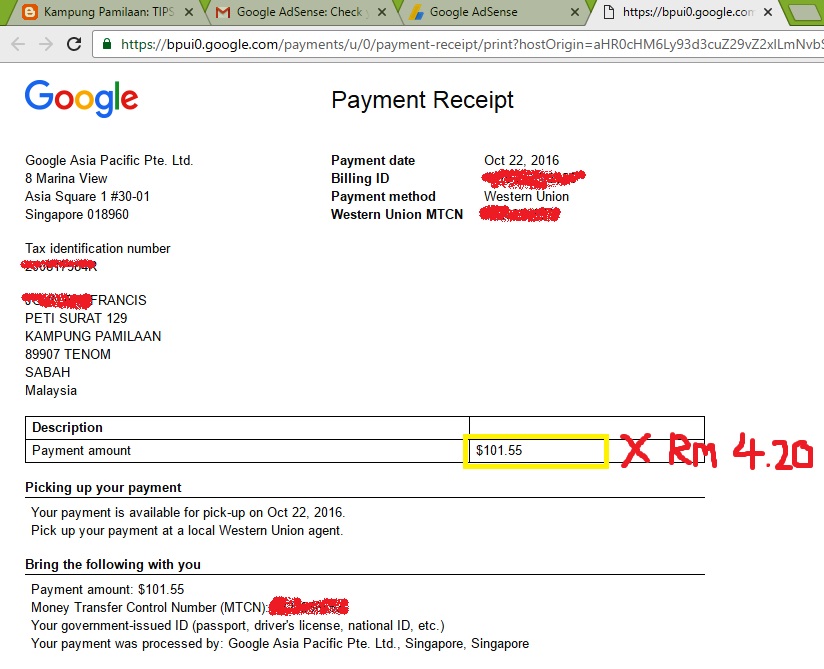Viewport: 824px width, 669px height.
Task: Click the Picking up your payment heading
Action: [x=103, y=487]
